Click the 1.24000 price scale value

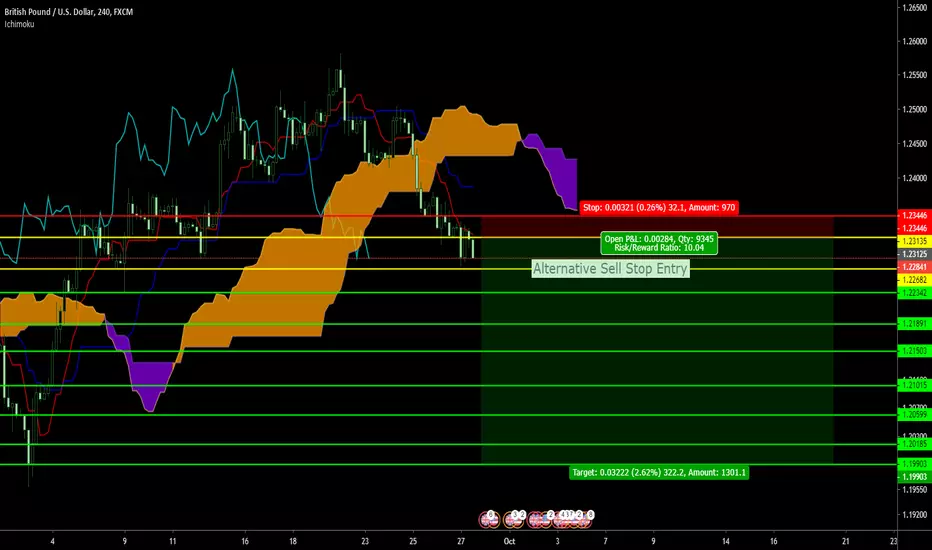tap(914, 178)
